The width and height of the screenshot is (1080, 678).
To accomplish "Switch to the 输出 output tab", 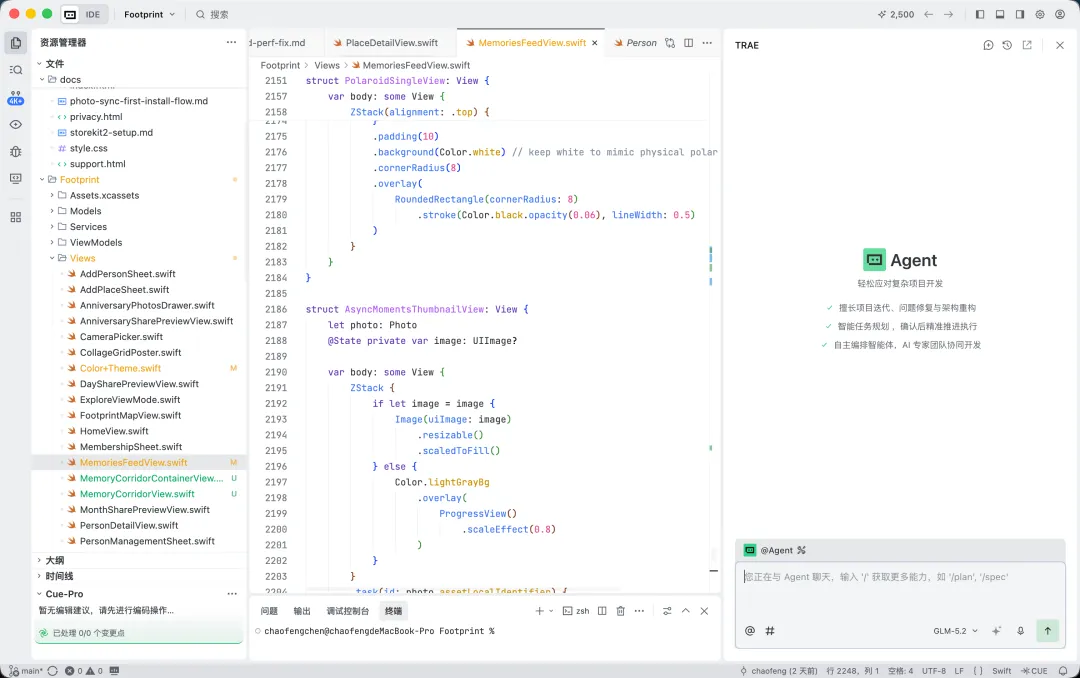I will click(x=302, y=611).
